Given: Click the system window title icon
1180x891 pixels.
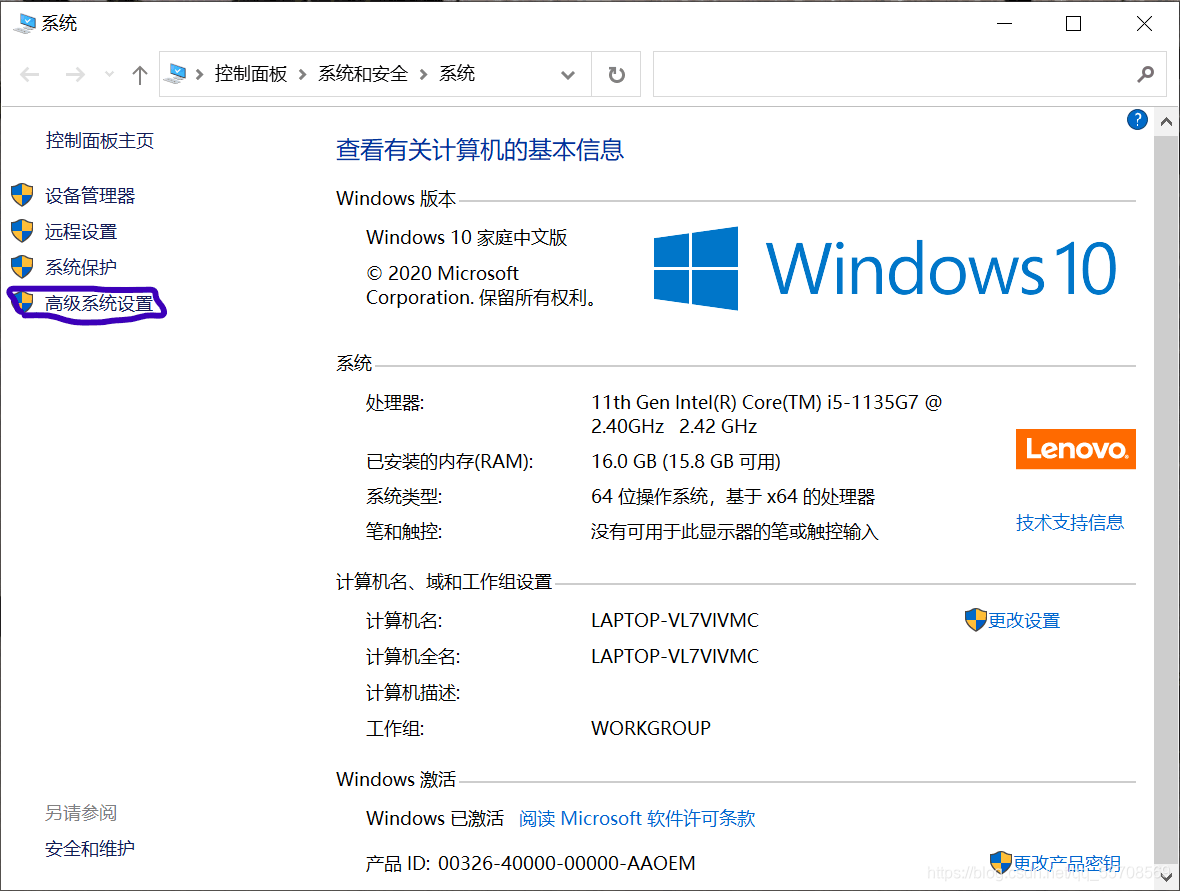Looking at the screenshot, I should click(24, 23).
